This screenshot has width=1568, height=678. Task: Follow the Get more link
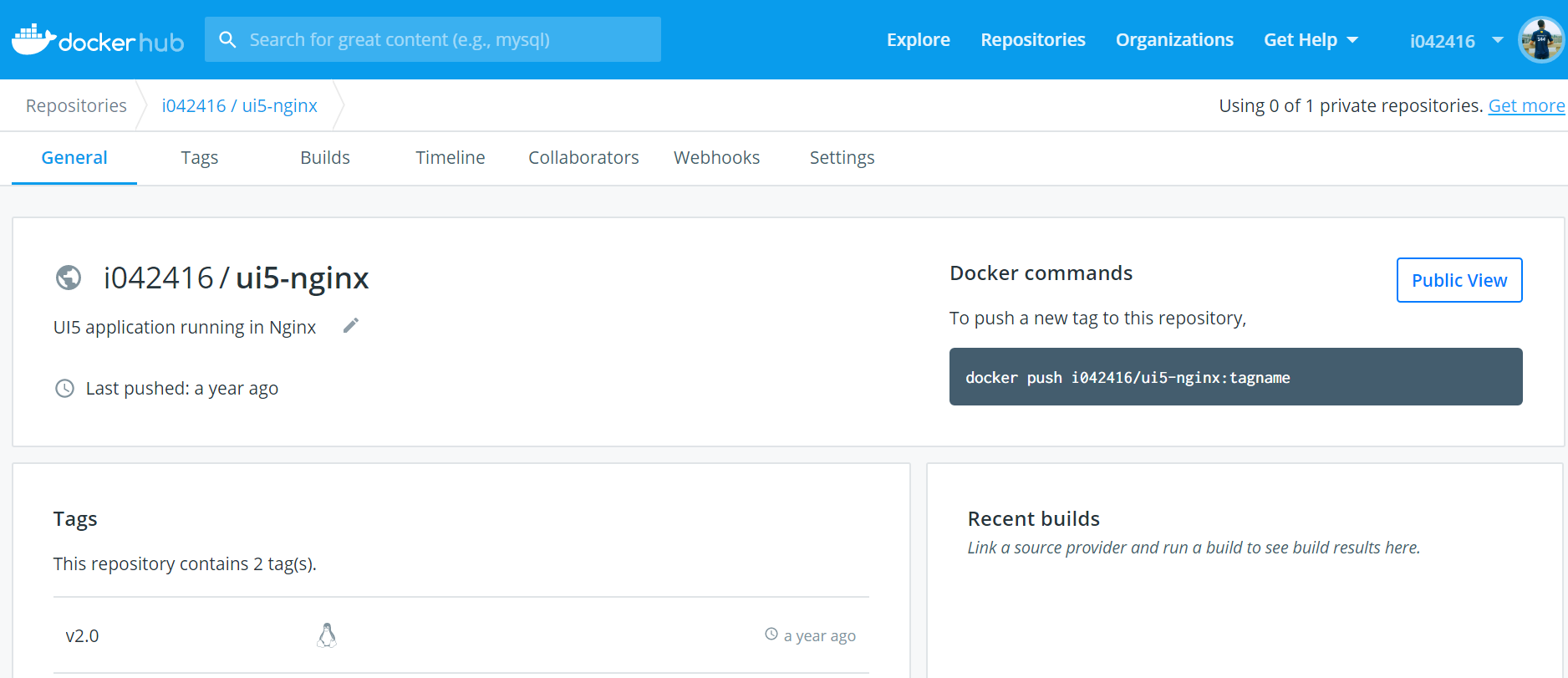point(1526,106)
